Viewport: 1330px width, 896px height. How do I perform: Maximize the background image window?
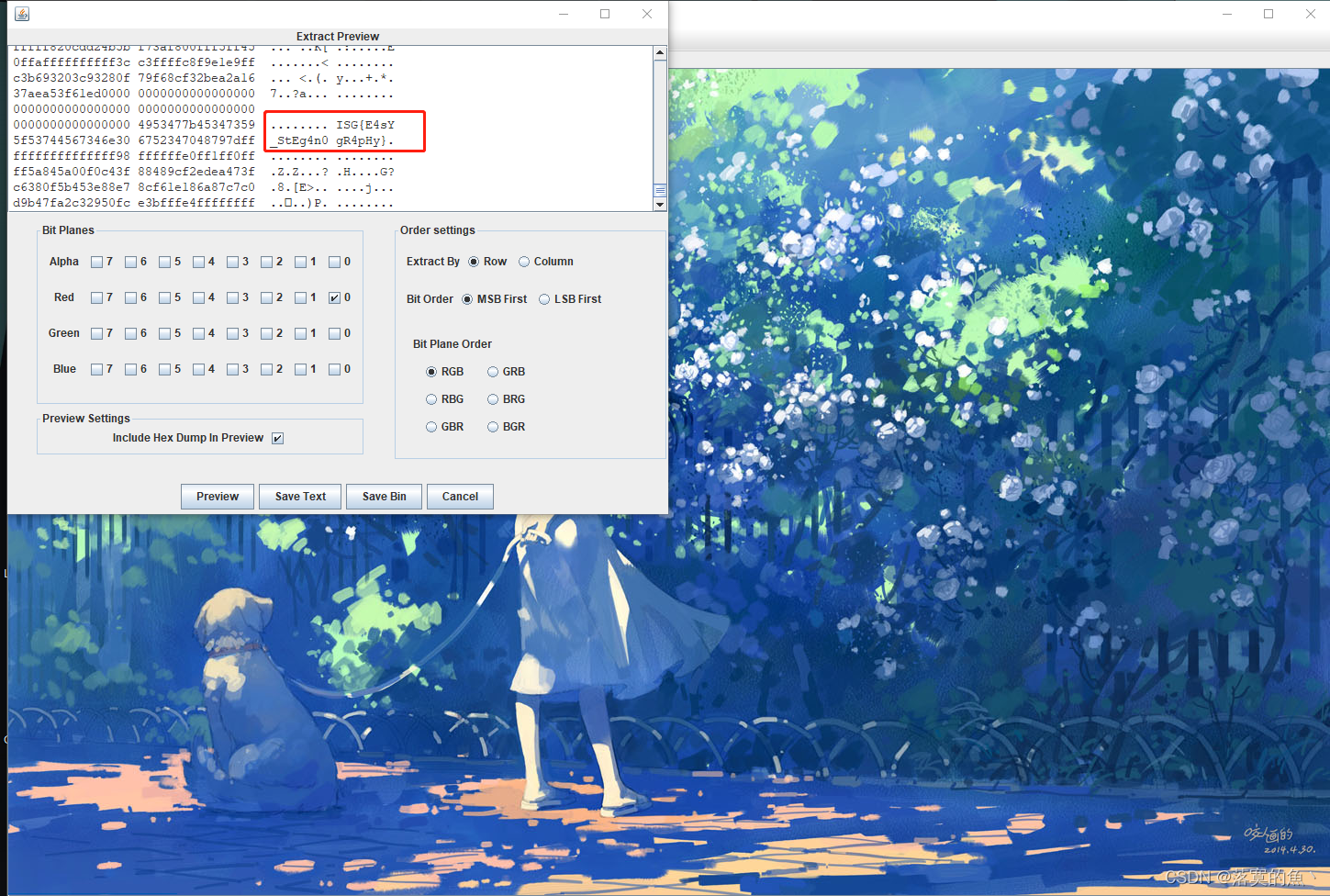pyautogui.click(x=1269, y=14)
